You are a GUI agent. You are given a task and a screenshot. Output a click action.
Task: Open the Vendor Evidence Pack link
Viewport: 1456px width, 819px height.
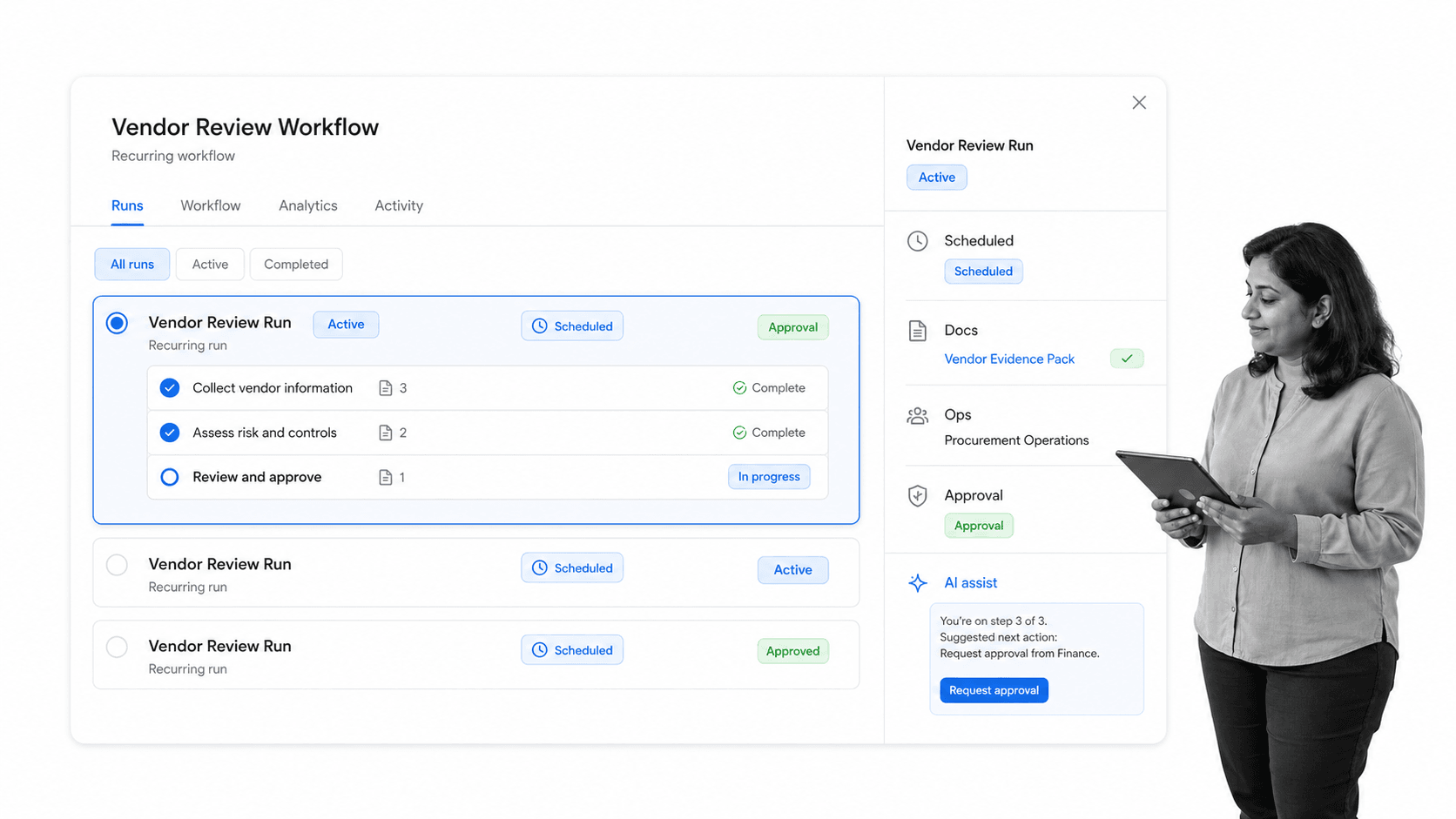(1009, 359)
